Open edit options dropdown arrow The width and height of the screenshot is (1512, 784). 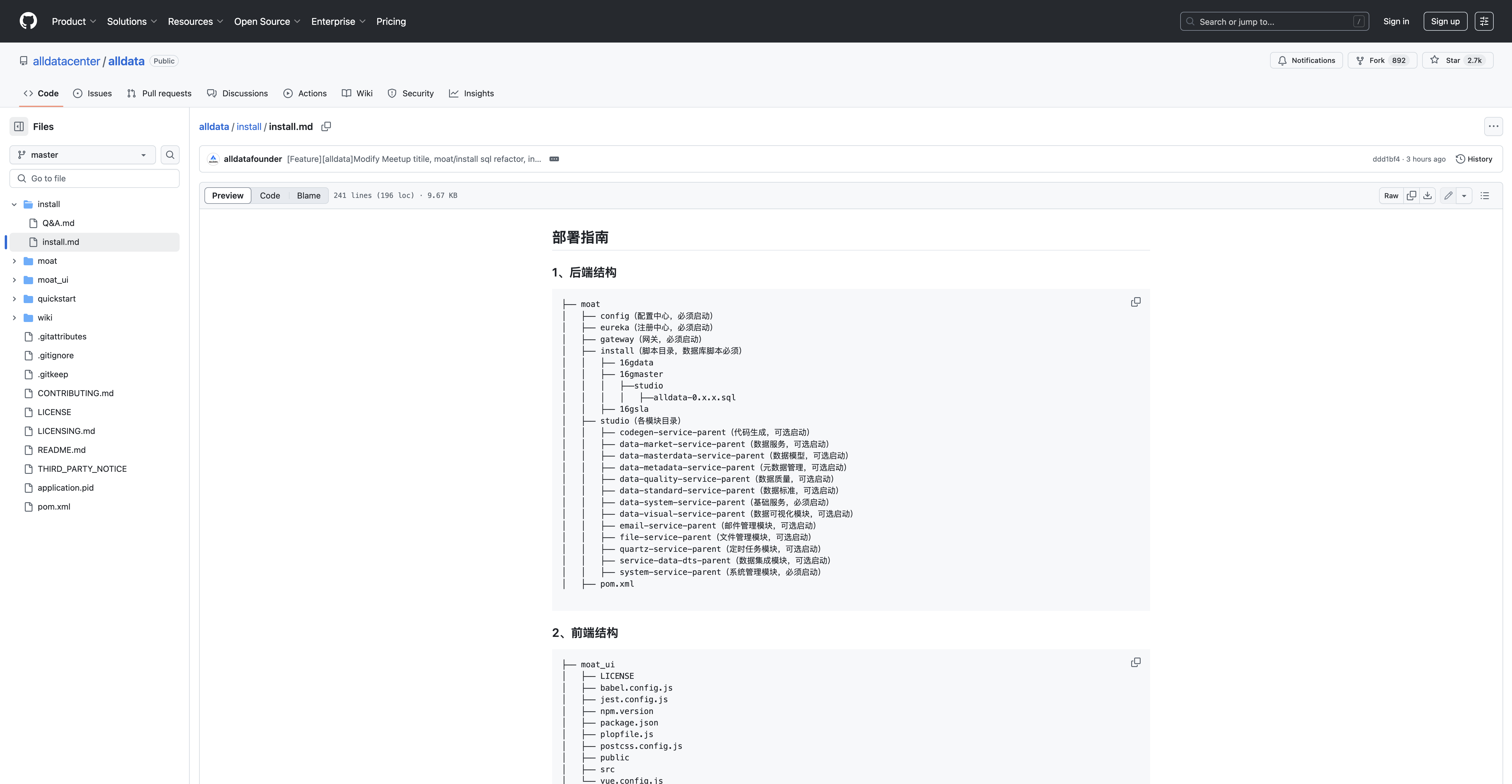1464,196
